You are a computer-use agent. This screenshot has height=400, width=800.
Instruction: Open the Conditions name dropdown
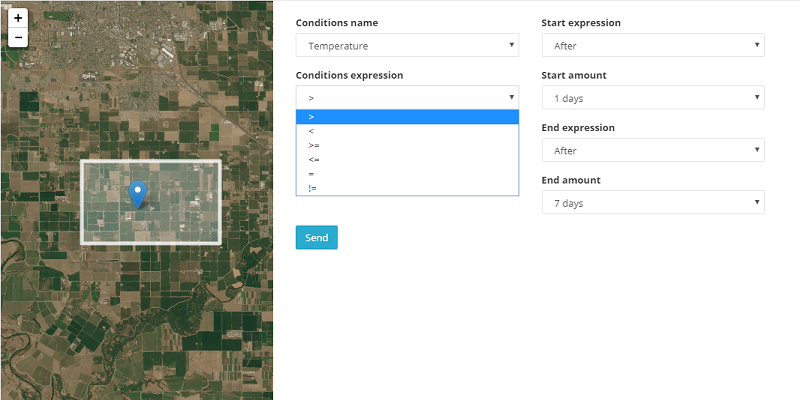[x=407, y=46]
